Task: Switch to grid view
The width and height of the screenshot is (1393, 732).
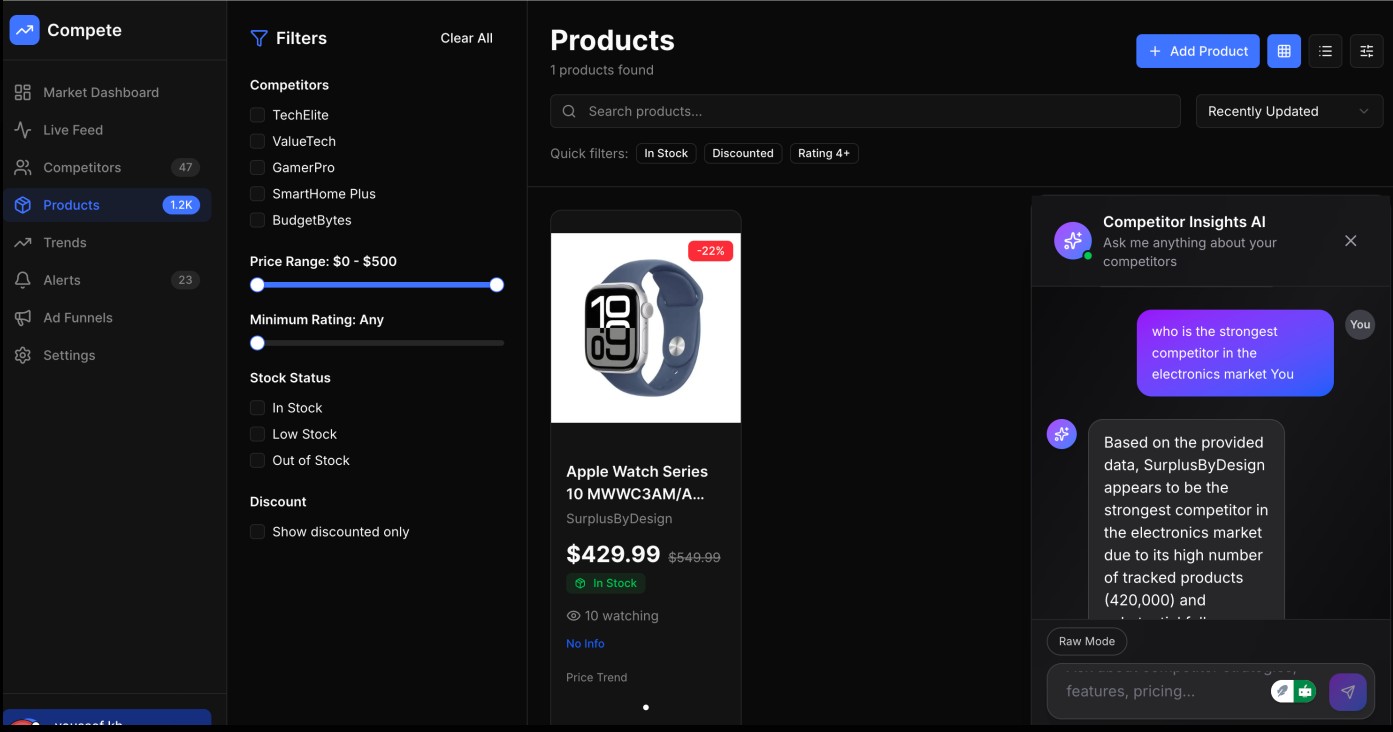Action: click(x=1284, y=51)
